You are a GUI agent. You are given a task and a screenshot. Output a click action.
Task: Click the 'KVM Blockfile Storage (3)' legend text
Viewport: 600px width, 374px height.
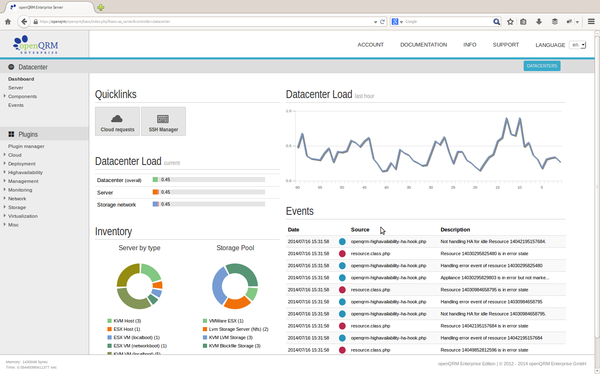tap(235, 346)
